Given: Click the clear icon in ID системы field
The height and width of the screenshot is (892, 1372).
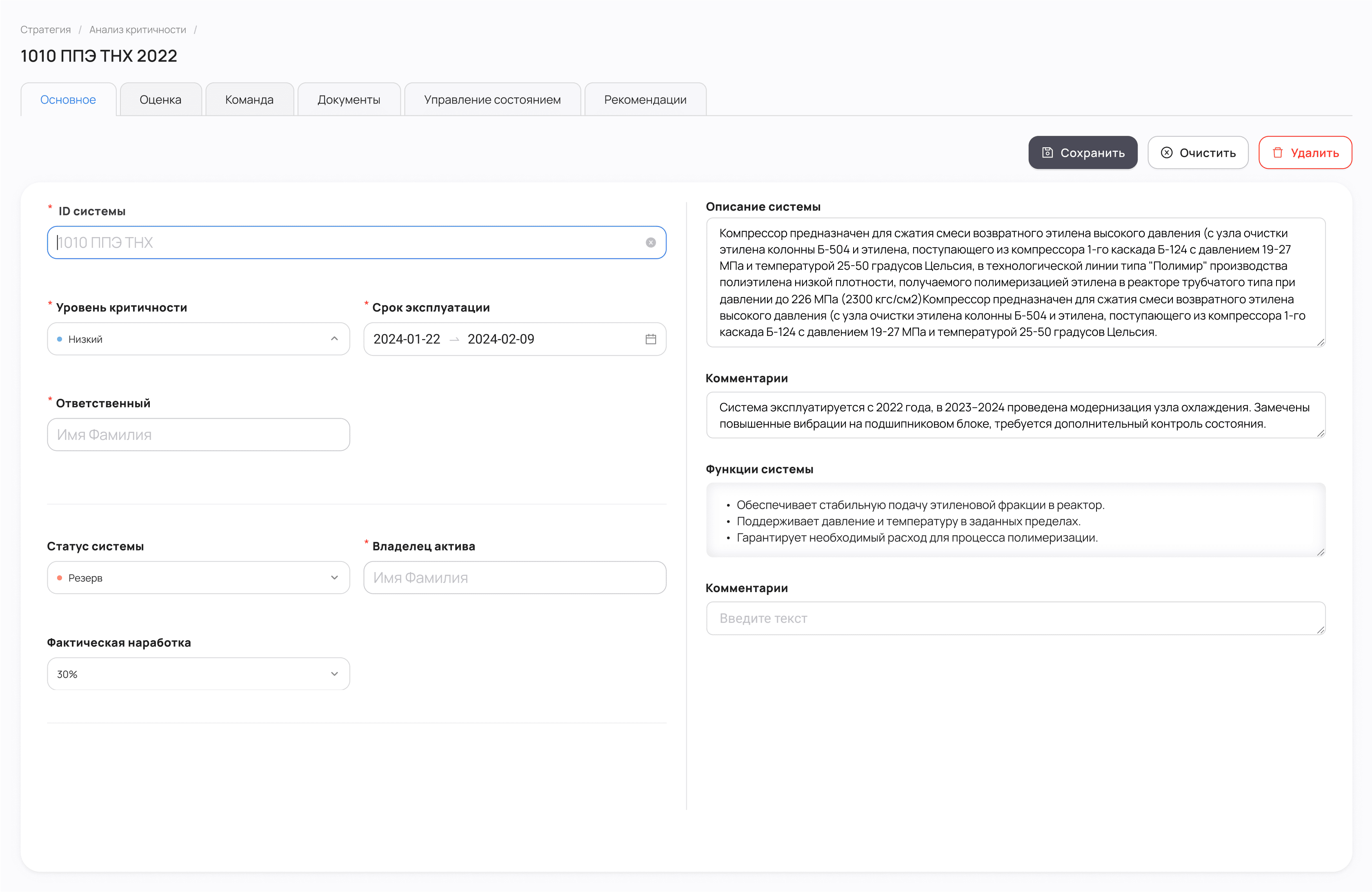Looking at the screenshot, I should (x=650, y=243).
